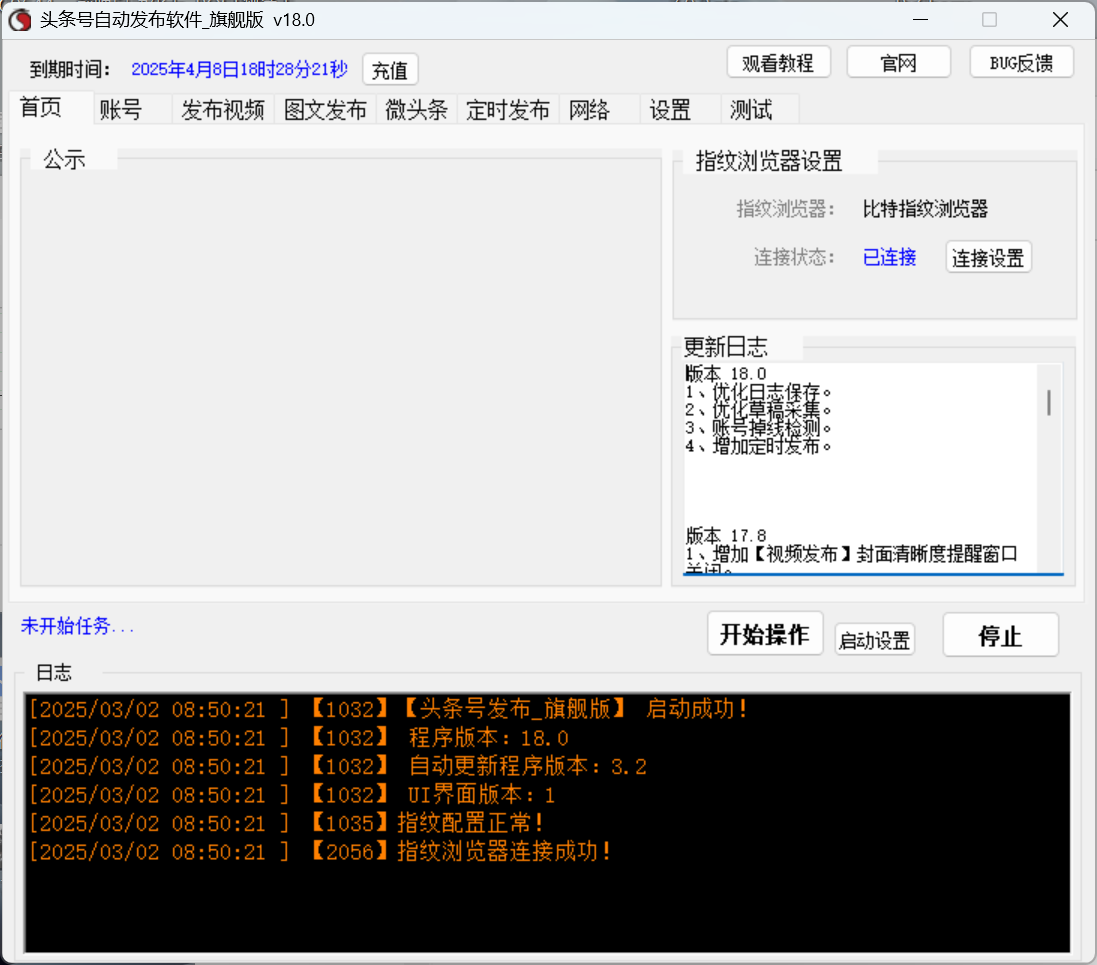The width and height of the screenshot is (1097, 965).
Task: Click the 已连接 status text
Action: tap(889, 258)
